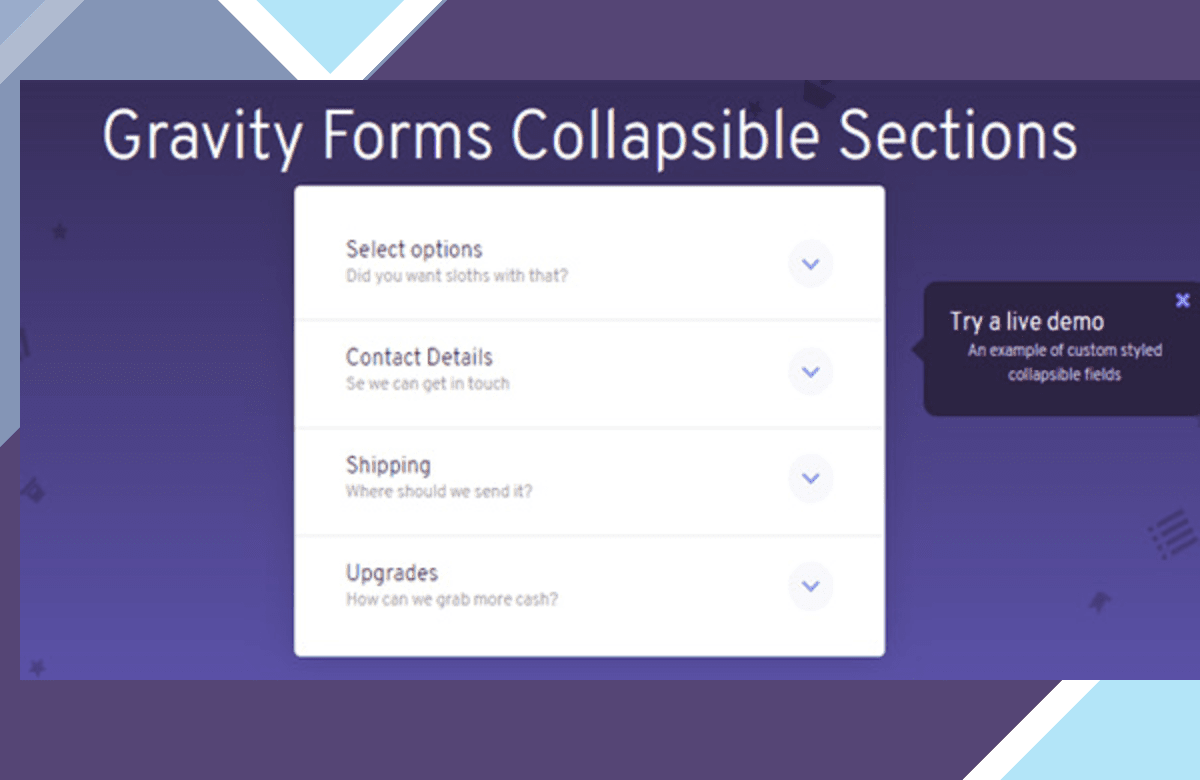Expand the Upgrades section chevron
The height and width of the screenshot is (780, 1200).
(810, 586)
